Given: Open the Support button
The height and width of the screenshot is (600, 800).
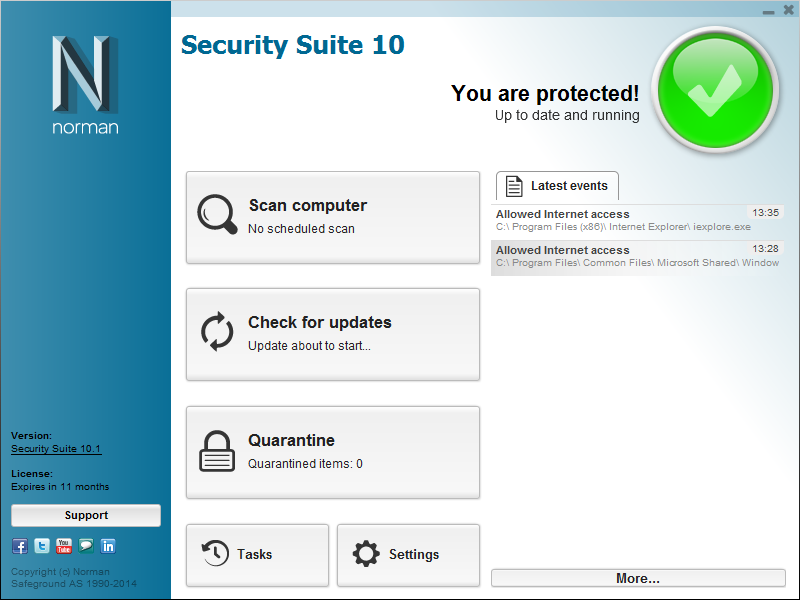Looking at the screenshot, I should click(x=86, y=515).
